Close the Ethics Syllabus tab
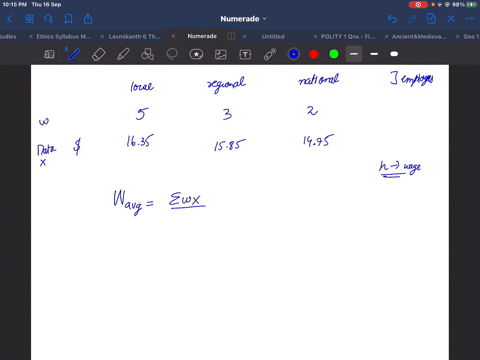Viewport: 480px width, 360px height. coord(31,36)
